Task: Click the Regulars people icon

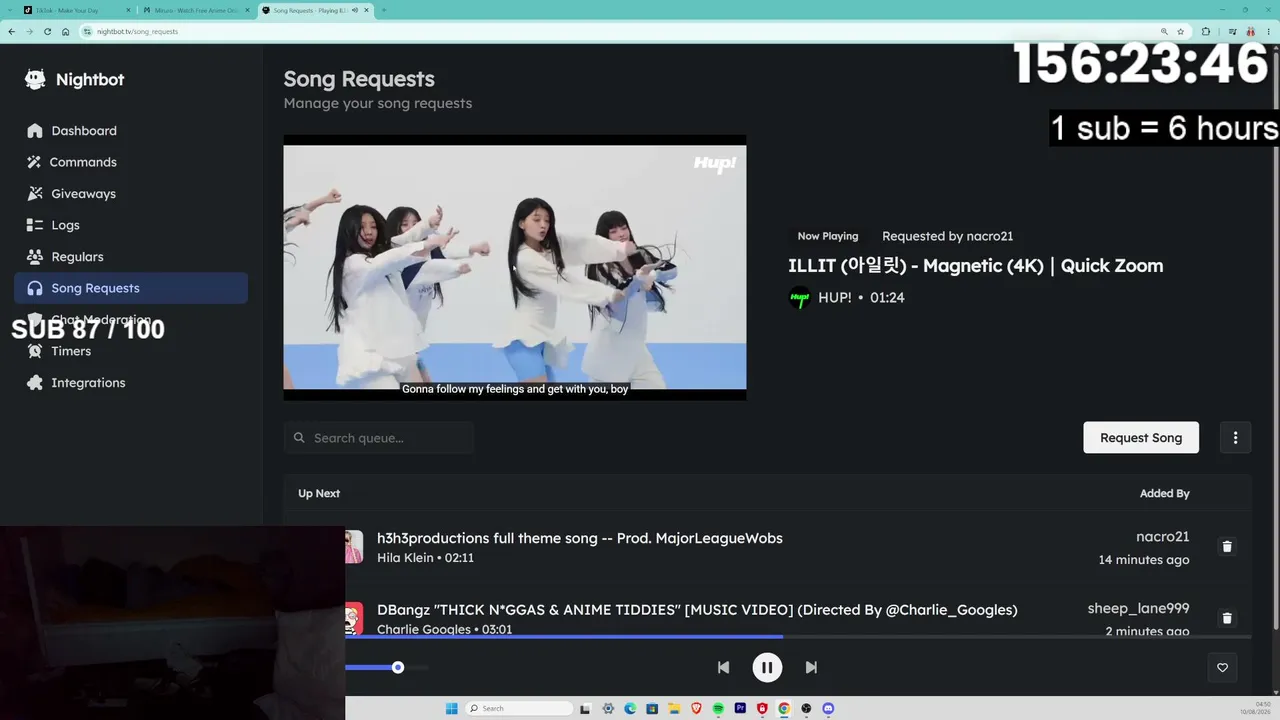Action: coord(35,257)
